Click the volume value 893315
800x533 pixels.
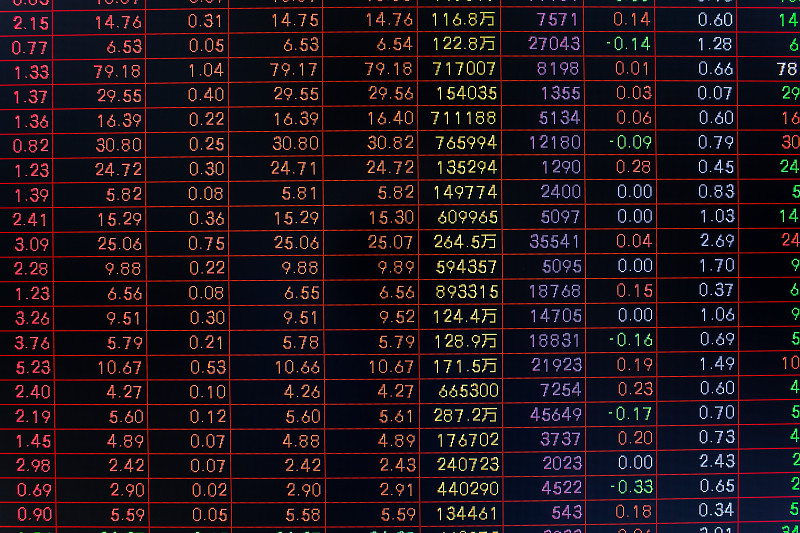(466, 292)
